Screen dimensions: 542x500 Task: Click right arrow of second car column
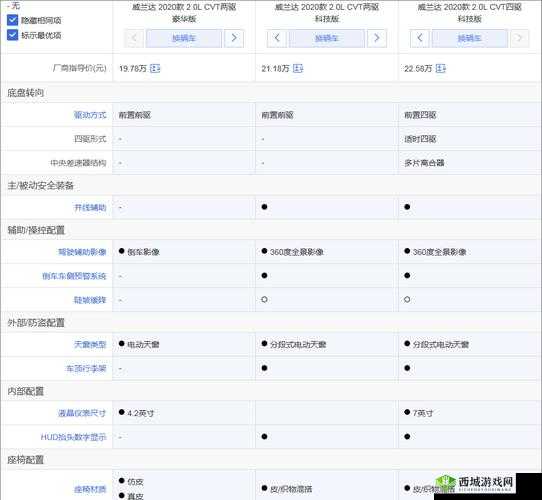377,38
